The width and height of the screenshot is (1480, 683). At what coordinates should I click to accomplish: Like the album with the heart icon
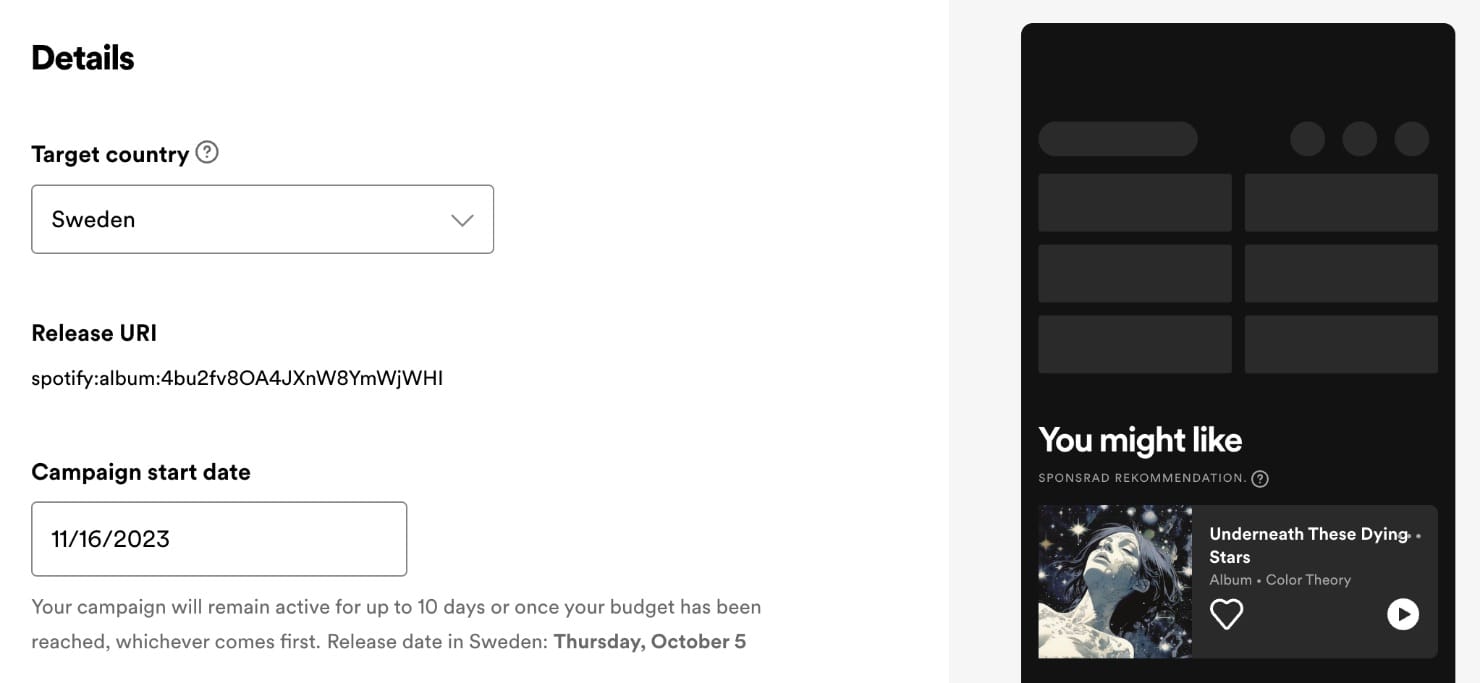coord(1226,613)
